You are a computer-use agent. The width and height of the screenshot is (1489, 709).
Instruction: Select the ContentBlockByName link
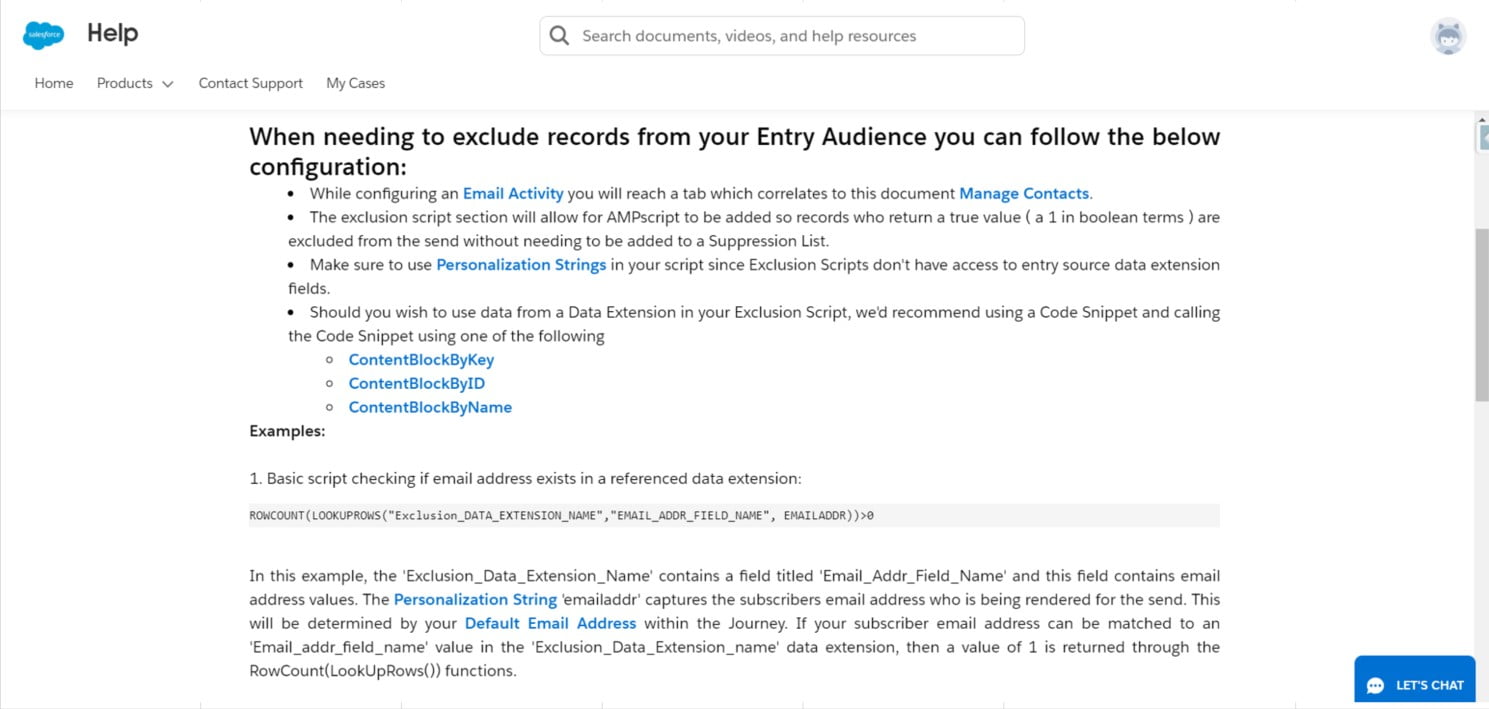[x=430, y=407]
